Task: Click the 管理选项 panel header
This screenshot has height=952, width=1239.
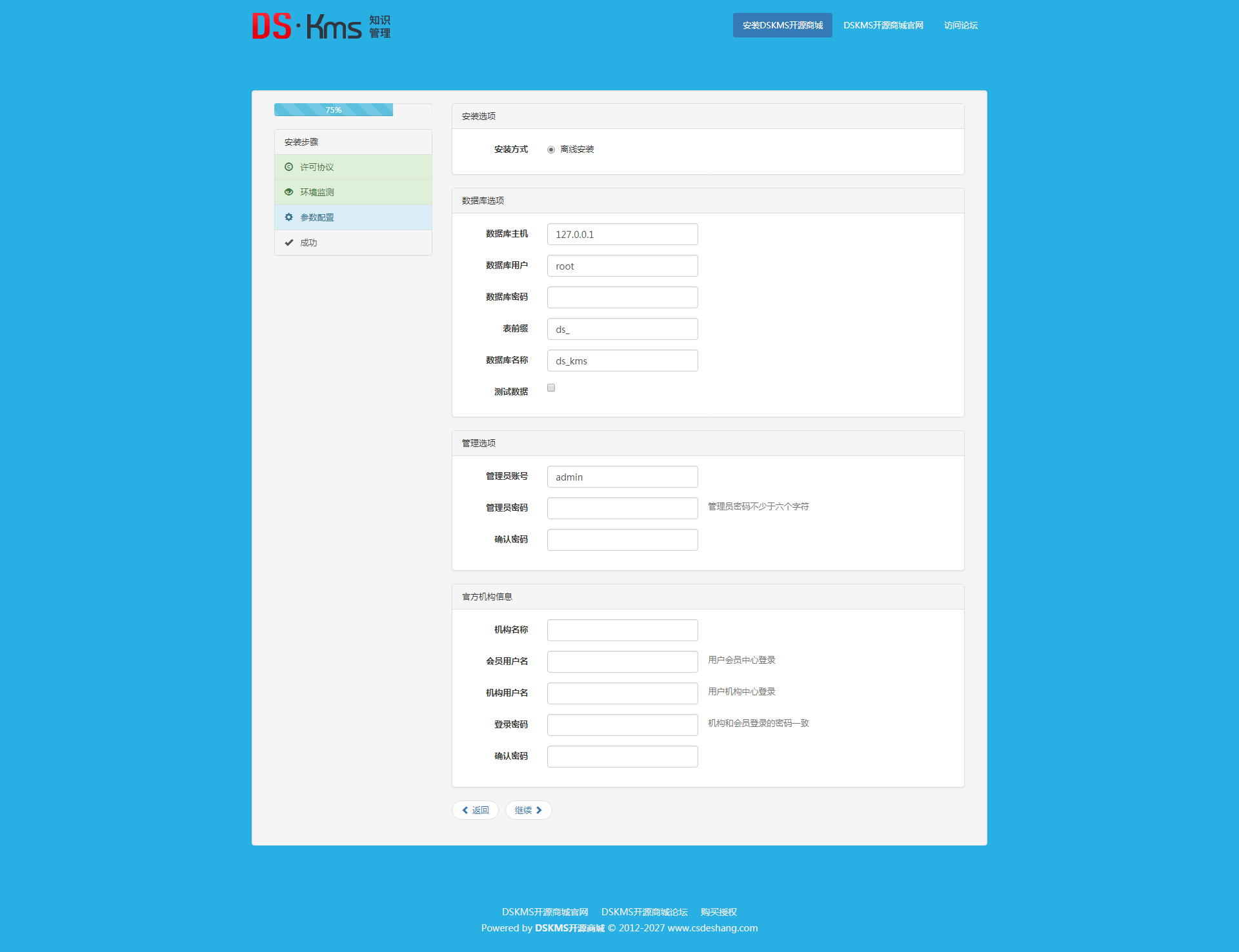Action: (708, 443)
